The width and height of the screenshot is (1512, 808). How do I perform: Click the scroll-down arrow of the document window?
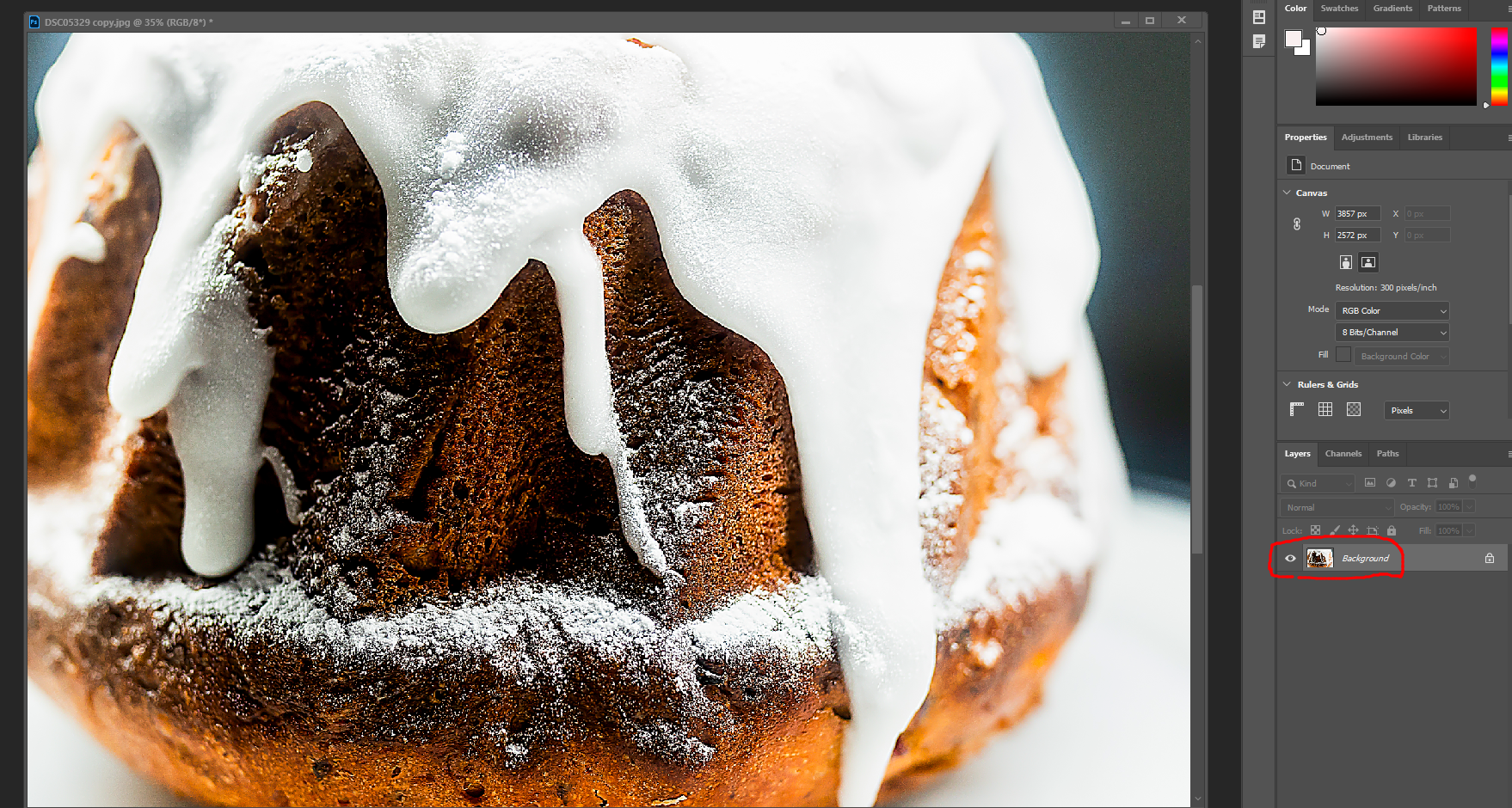1197,799
